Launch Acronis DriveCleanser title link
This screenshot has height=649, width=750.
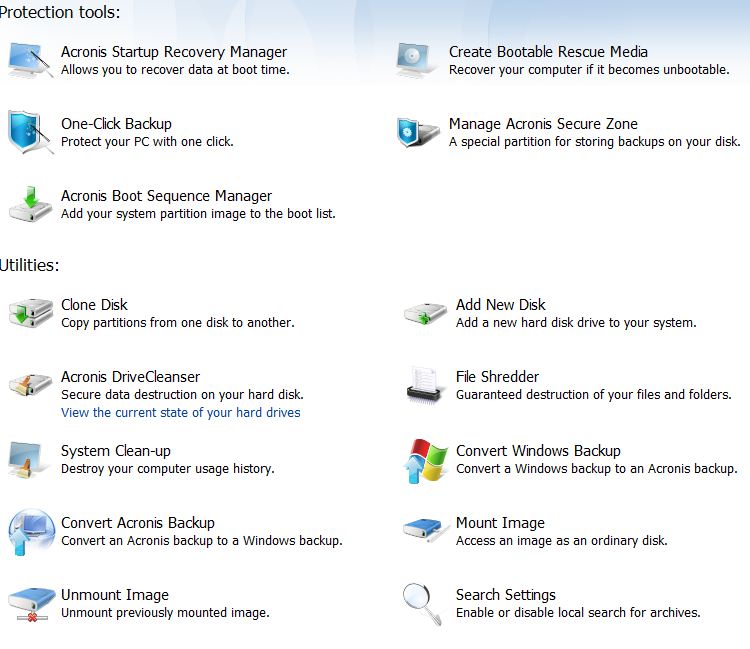point(130,377)
